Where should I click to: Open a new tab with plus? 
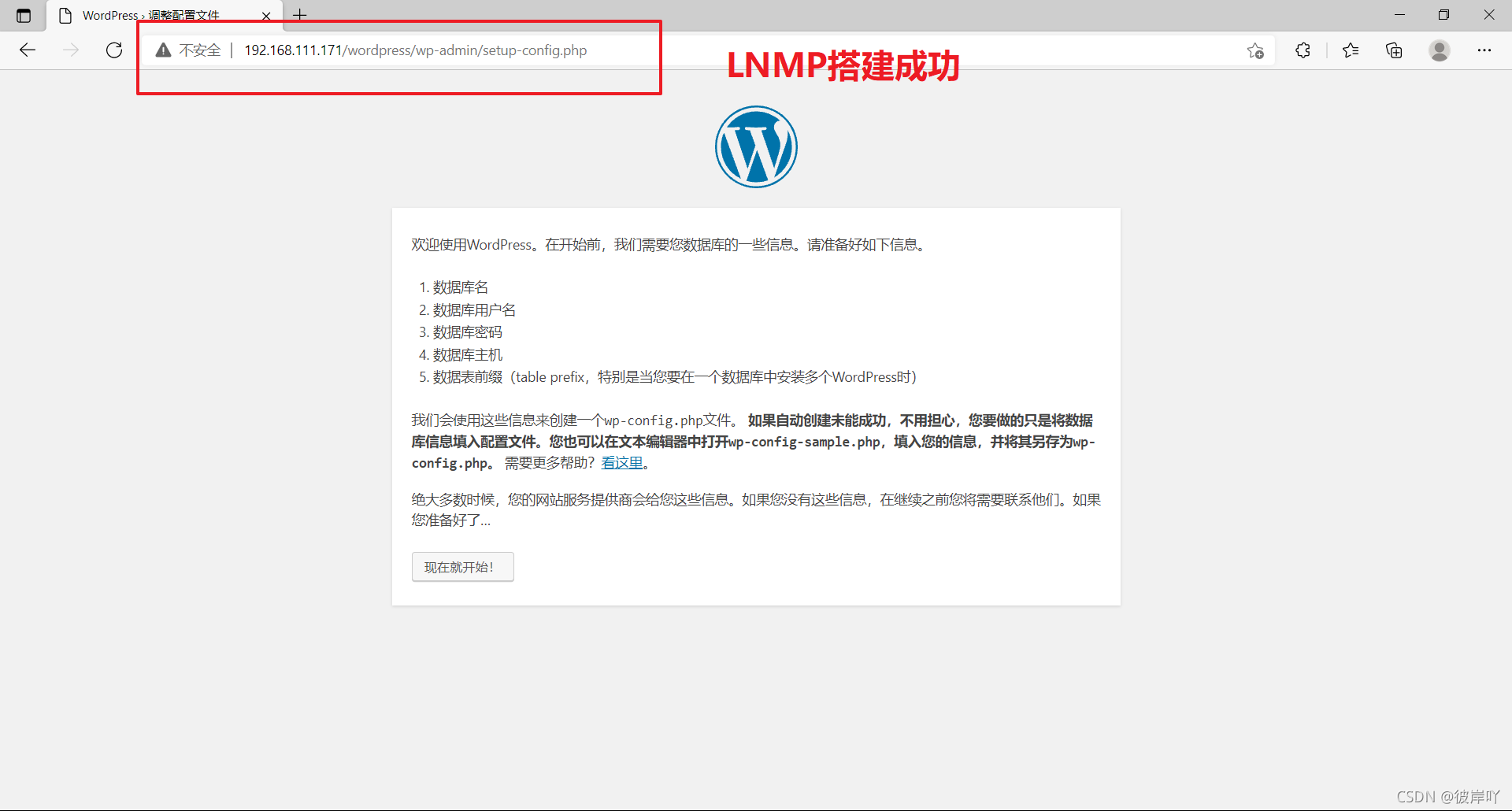click(x=300, y=15)
